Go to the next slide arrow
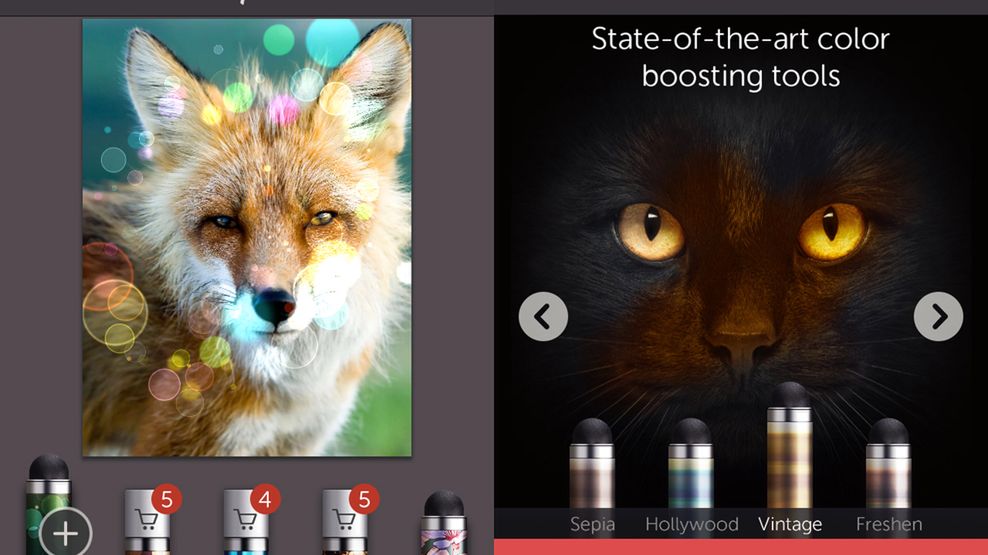This screenshot has width=988, height=555. 938,317
